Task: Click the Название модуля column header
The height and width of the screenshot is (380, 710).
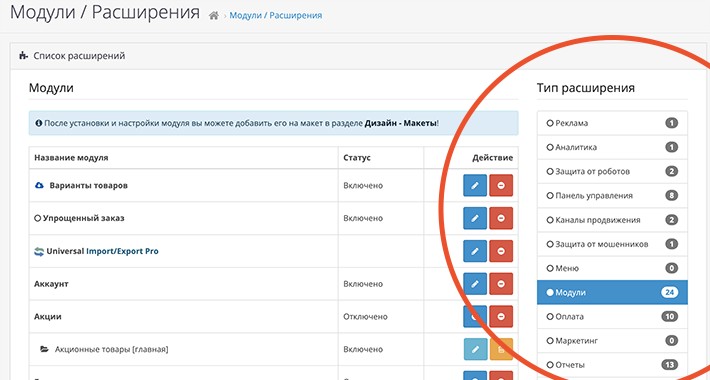Action: click(71, 158)
